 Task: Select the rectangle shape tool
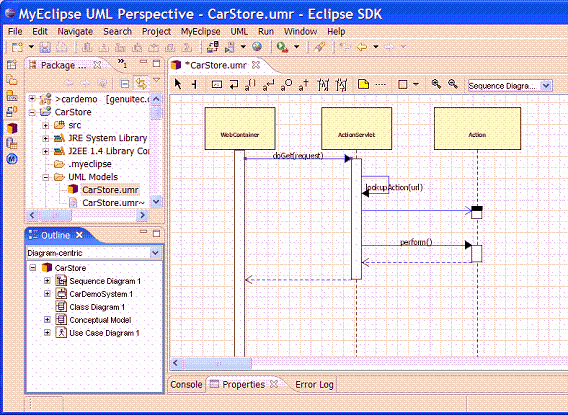(402, 85)
